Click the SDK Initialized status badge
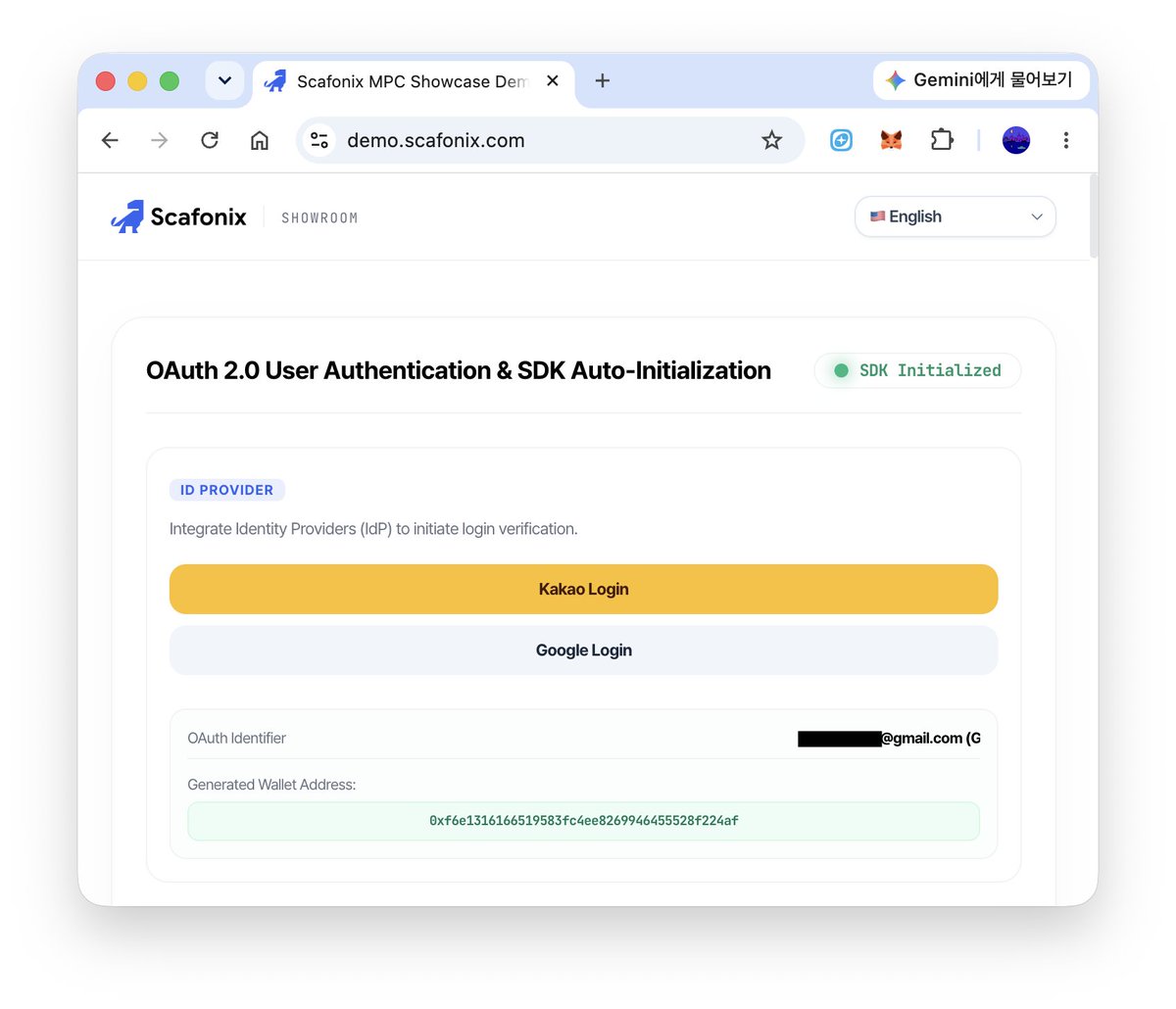This screenshot has height=1009, width=1176. (x=917, y=370)
